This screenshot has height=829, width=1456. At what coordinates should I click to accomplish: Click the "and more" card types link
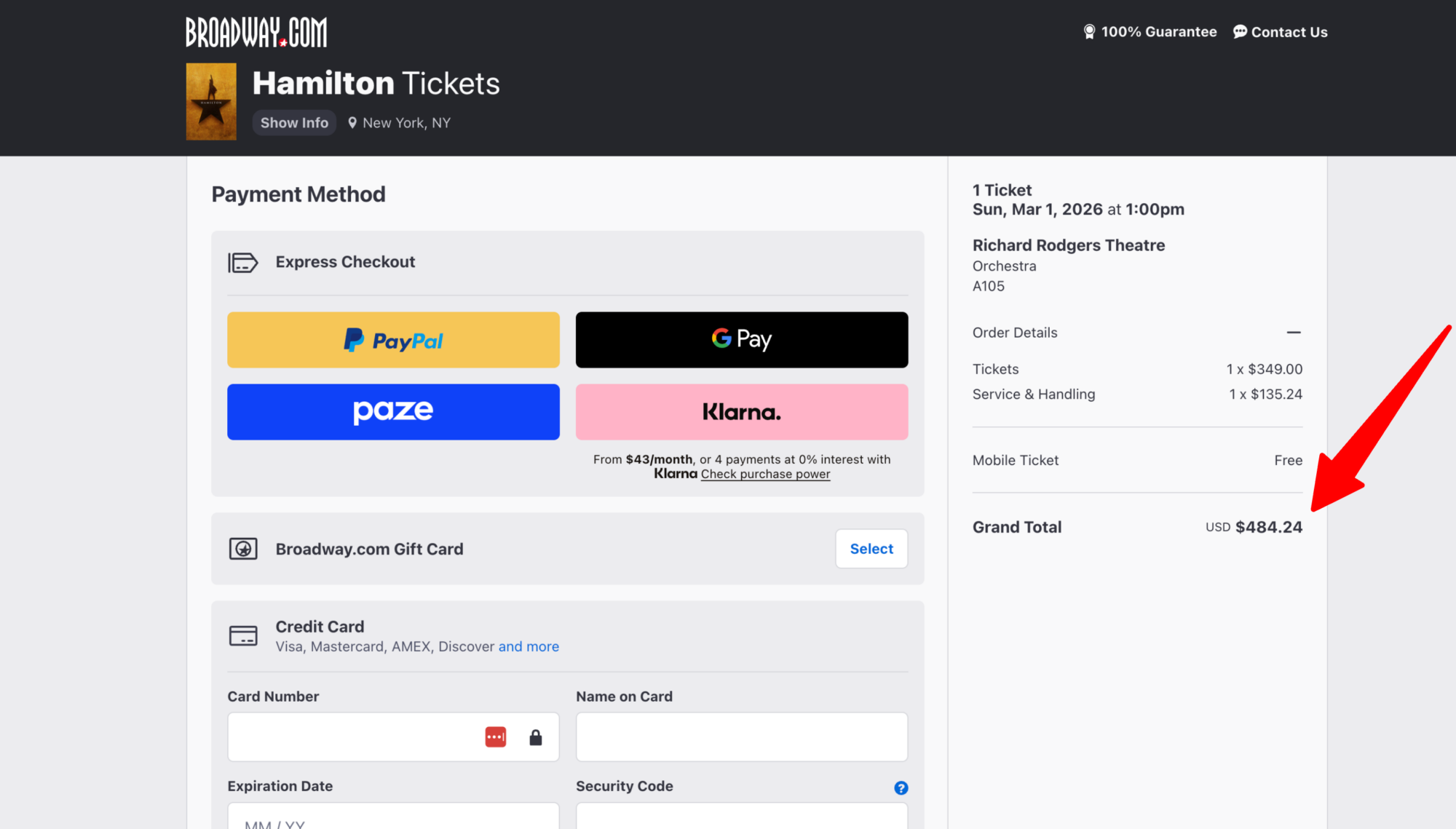529,646
